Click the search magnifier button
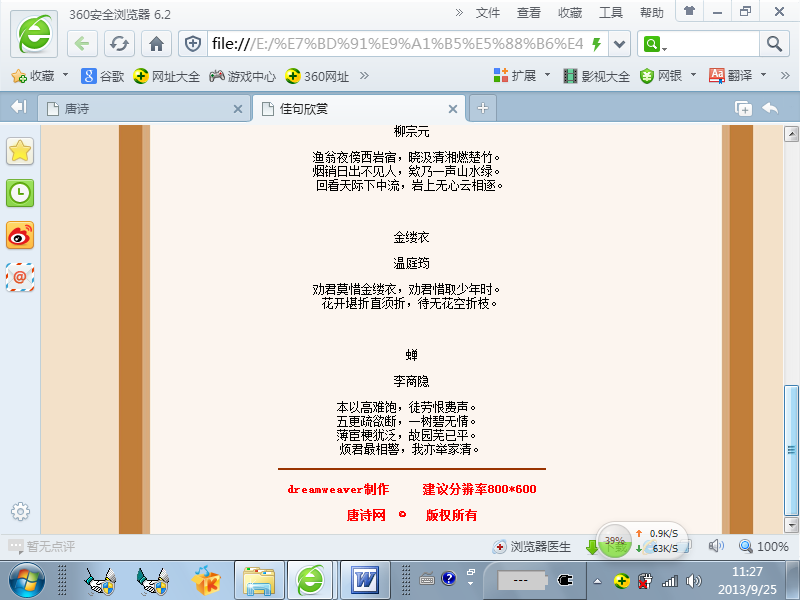Image resolution: width=800 pixels, height=600 pixels. [x=774, y=44]
